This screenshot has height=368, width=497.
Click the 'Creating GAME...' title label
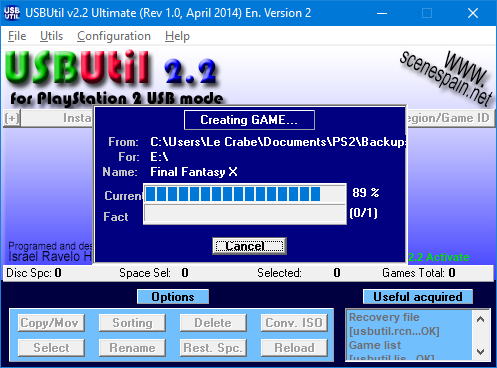(249, 120)
